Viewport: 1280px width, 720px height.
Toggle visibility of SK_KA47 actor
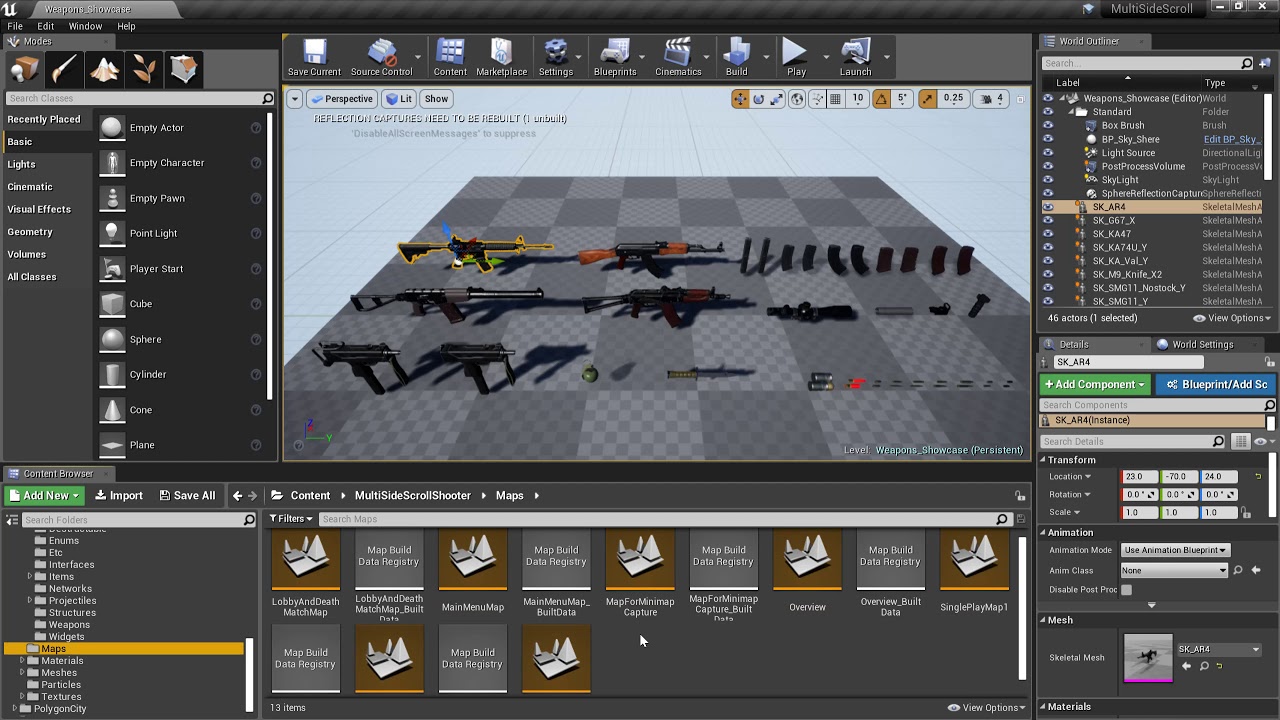(x=1048, y=234)
